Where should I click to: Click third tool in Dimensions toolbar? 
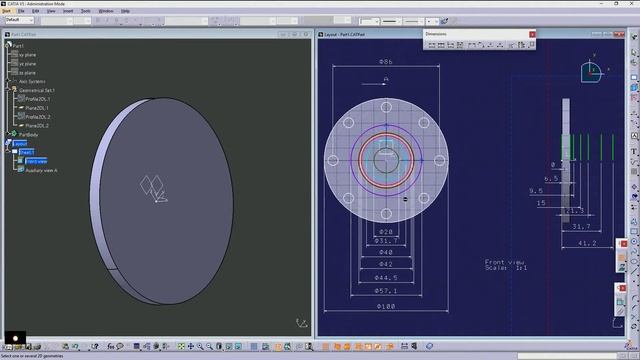451,45
